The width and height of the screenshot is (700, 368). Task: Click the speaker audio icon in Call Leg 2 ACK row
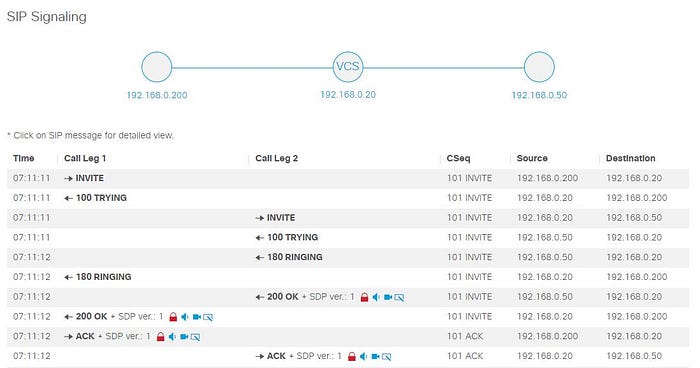tap(364, 356)
